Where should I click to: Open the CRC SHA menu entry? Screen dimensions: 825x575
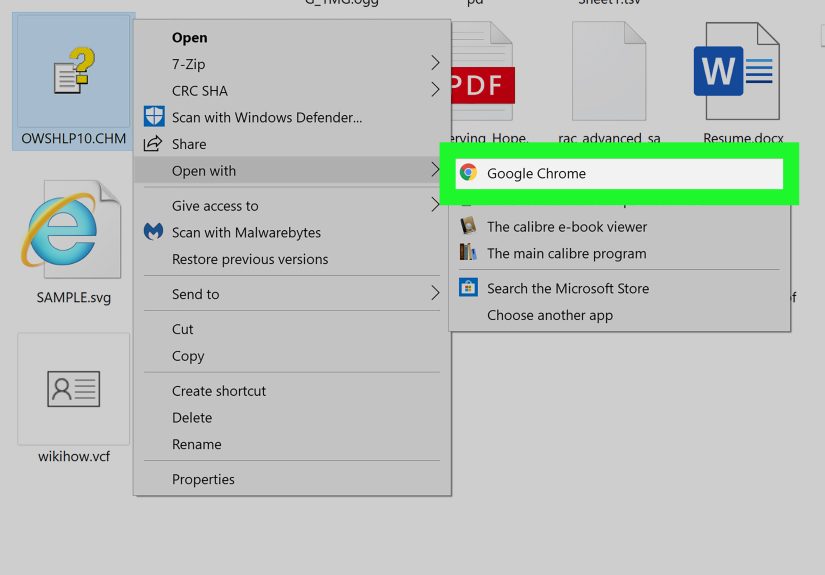(x=293, y=90)
